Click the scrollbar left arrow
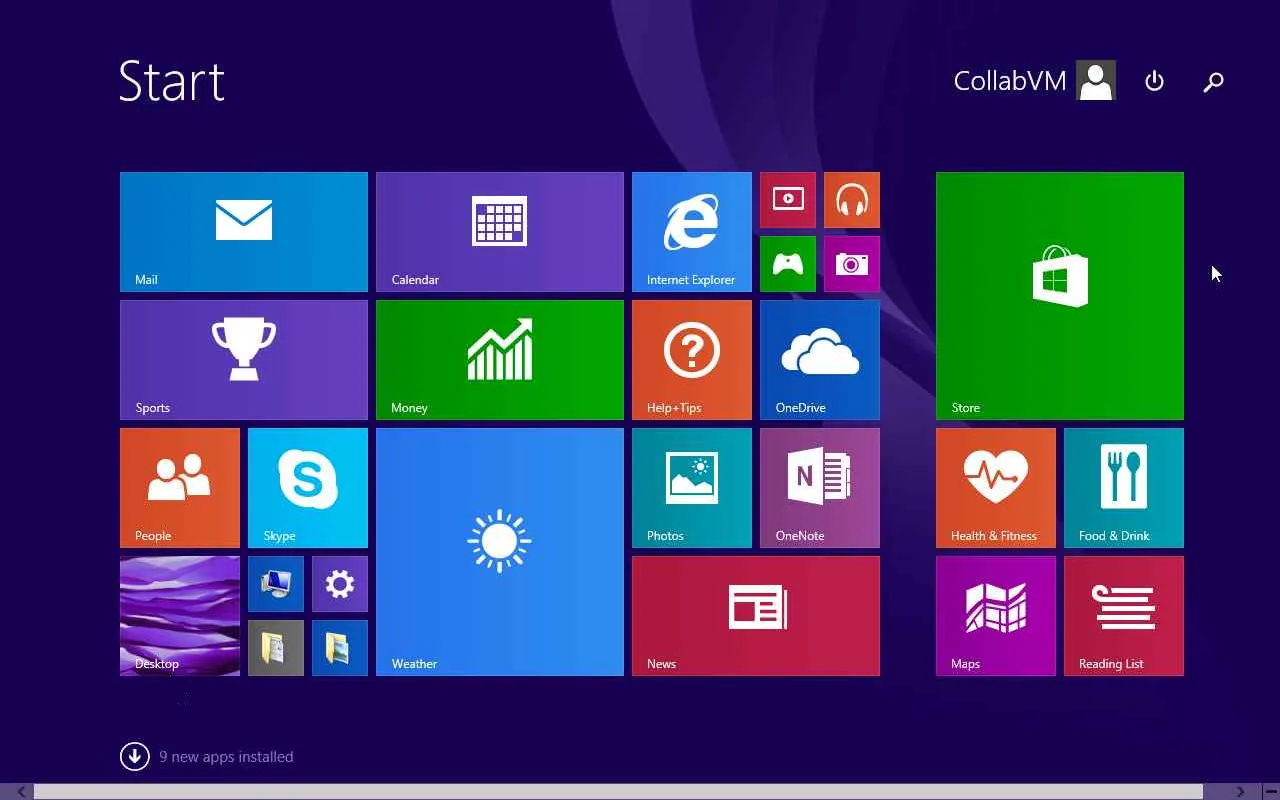Viewport: 1280px width, 800px height. click(x=21, y=792)
